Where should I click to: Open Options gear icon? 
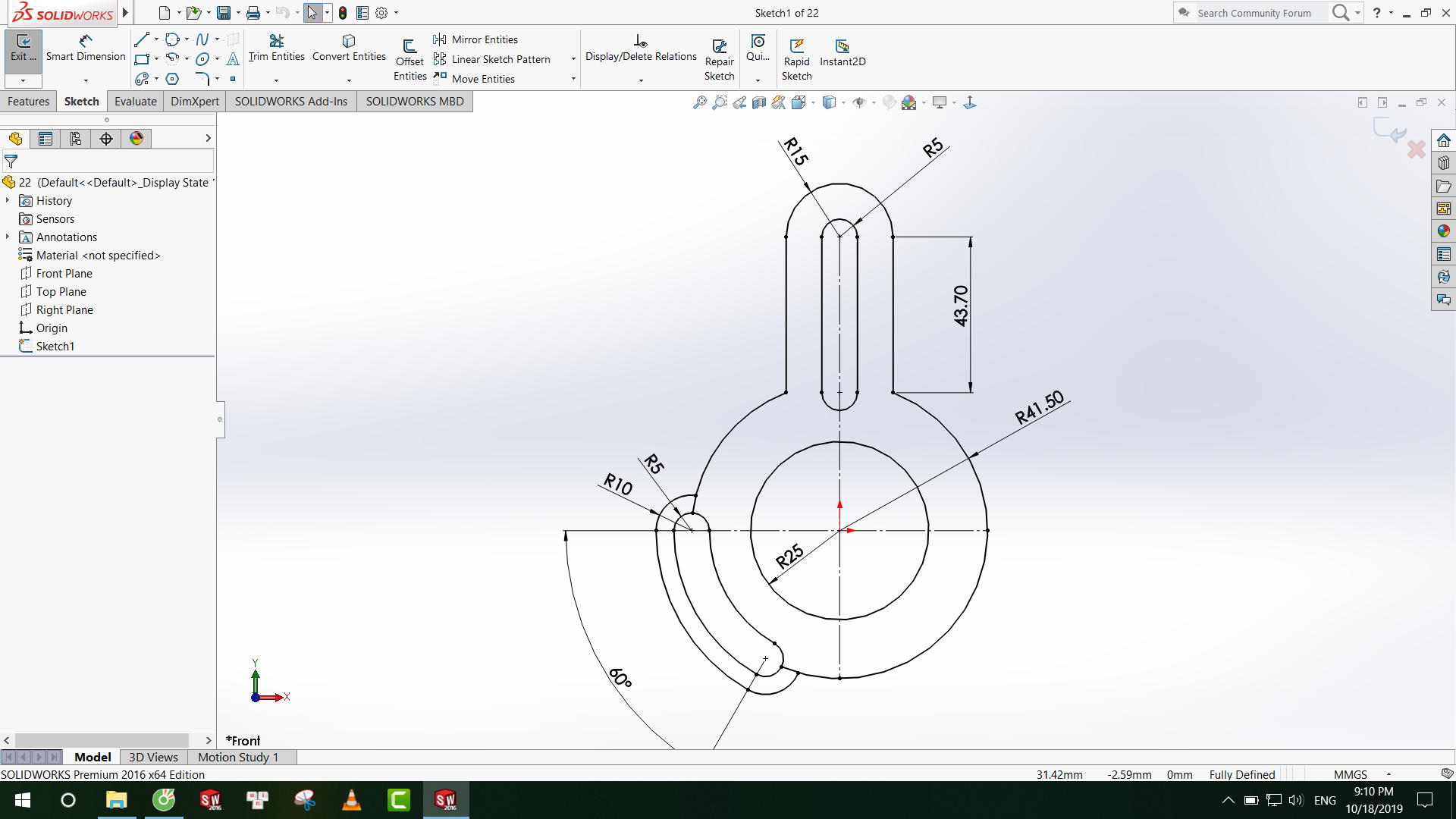point(381,13)
